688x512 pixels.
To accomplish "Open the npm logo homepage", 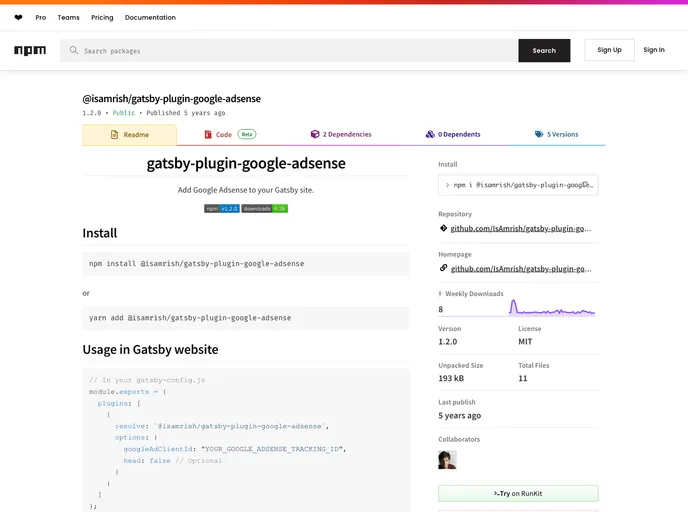I will [x=30, y=50].
